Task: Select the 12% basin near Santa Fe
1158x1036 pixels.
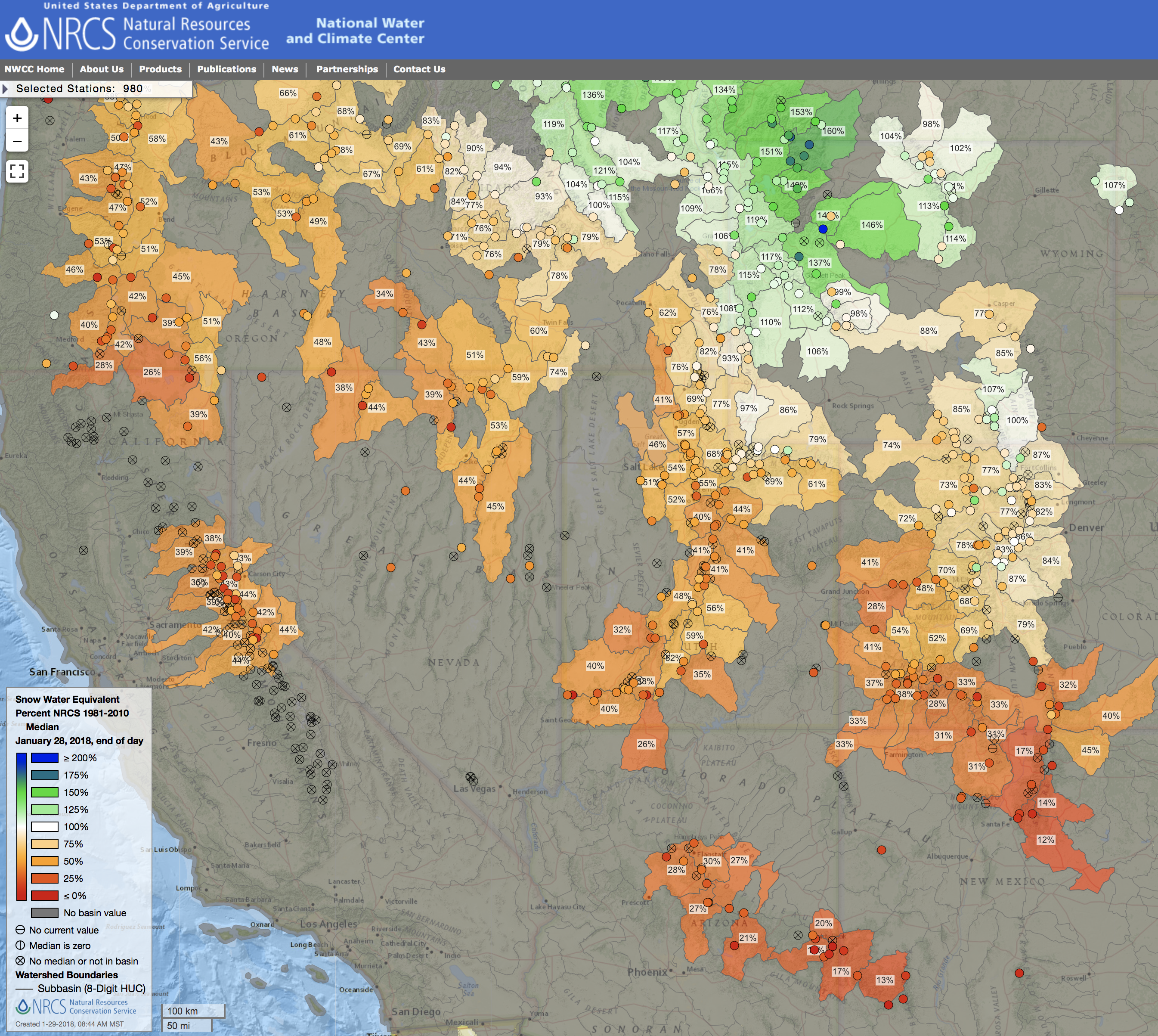Action: (x=1045, y=840)
